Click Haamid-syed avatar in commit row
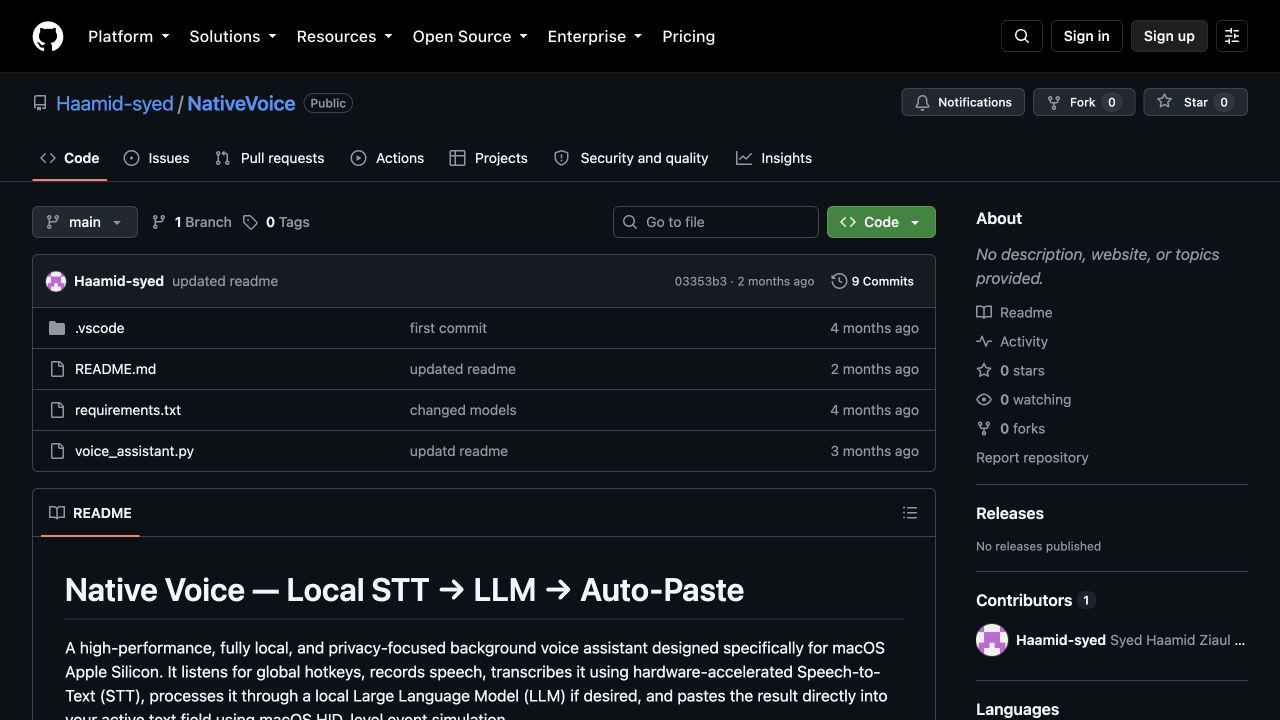1280x720 pixels. 56,281
